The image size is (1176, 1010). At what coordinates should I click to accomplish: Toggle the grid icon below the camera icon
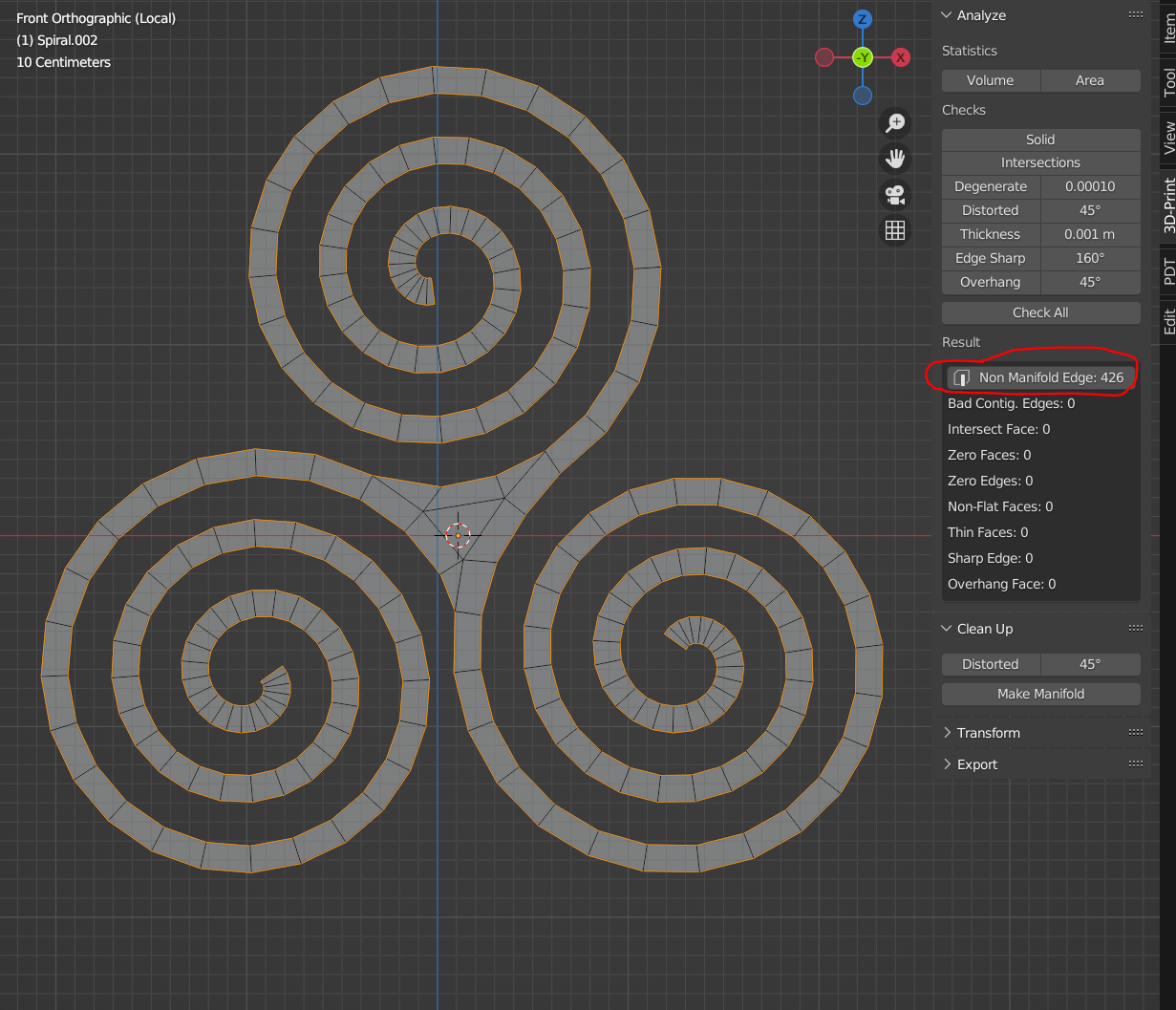tap(894, 229)
